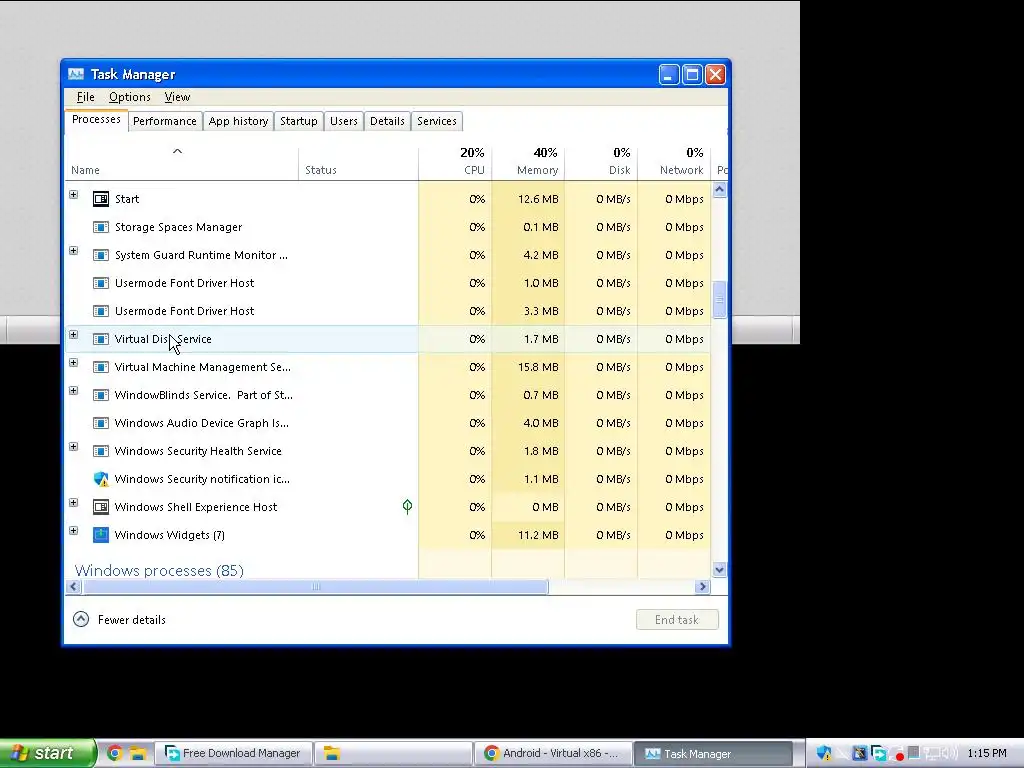
Task: Open the File menu
Action: click(86, 97)
